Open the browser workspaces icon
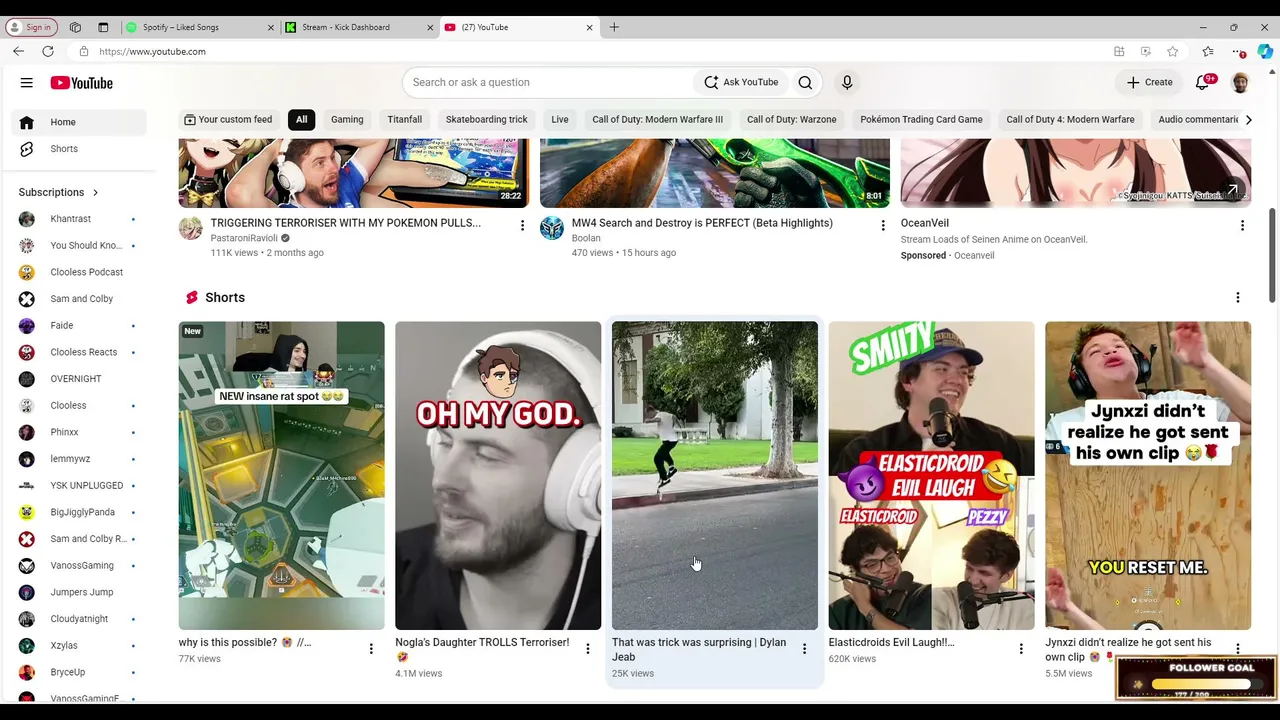This screenshot has height=720, width=1280. (x=75, y=27)
